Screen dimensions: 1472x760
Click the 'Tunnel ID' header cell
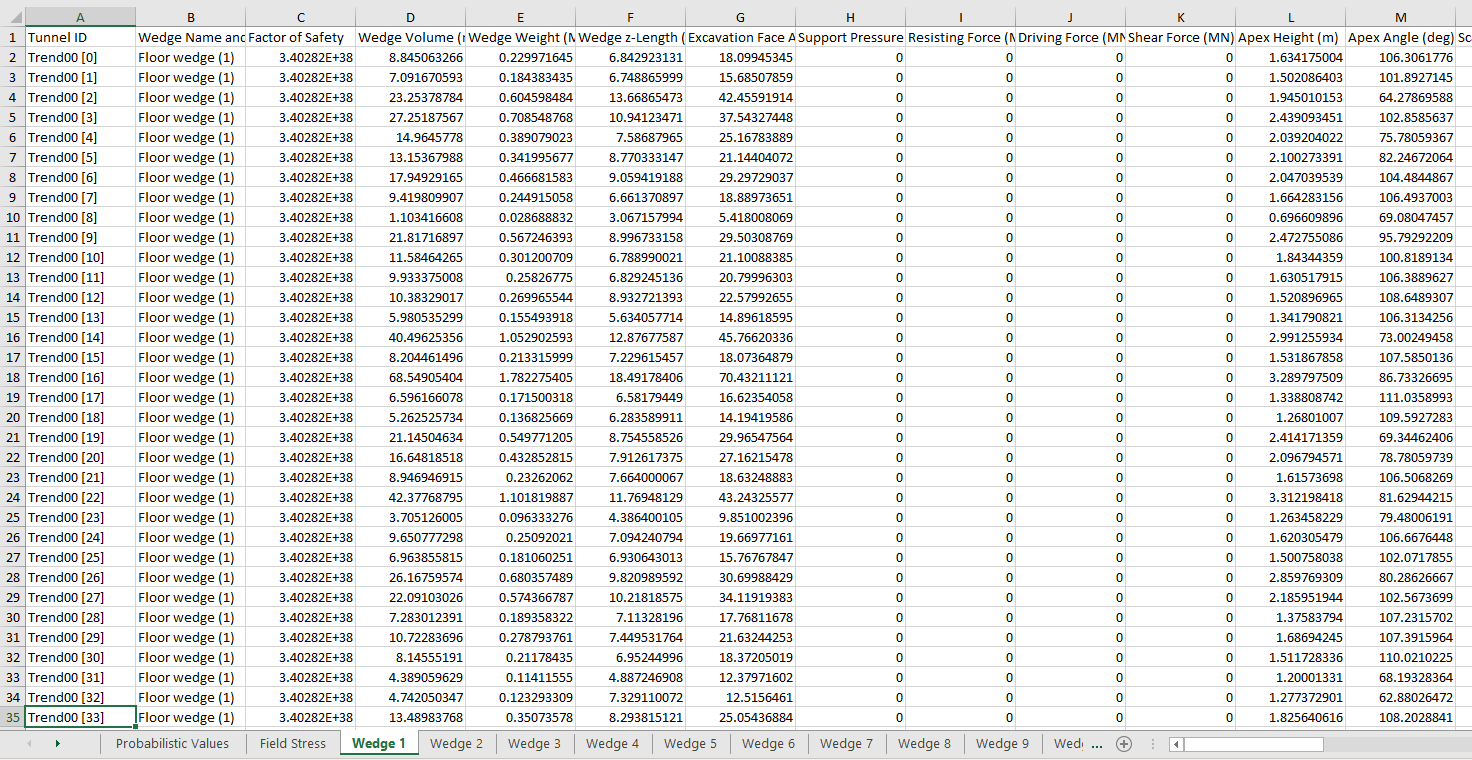[x=80, y=37]
